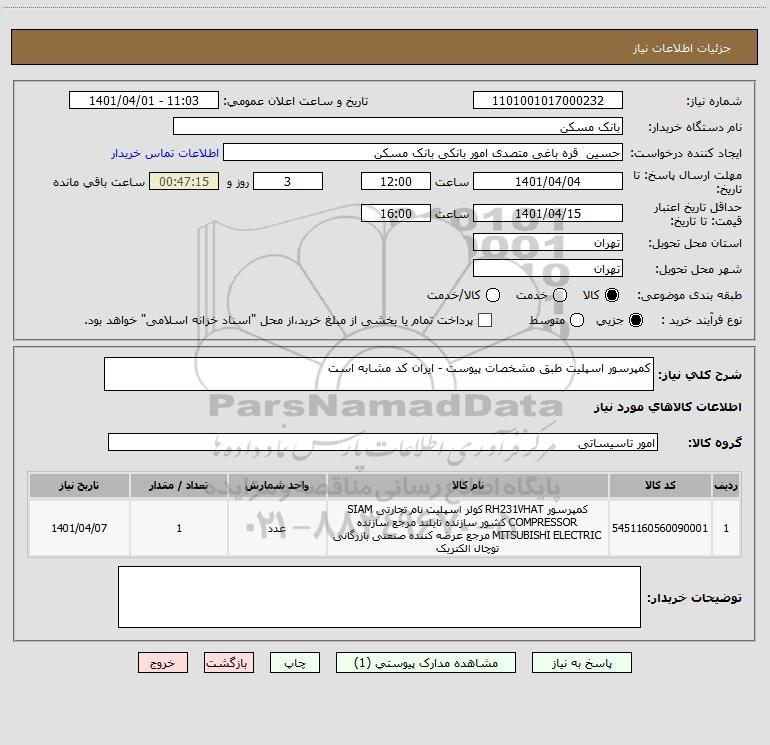
Task: Click the buyer name field بانک مسکن
Action: [398, 127]
